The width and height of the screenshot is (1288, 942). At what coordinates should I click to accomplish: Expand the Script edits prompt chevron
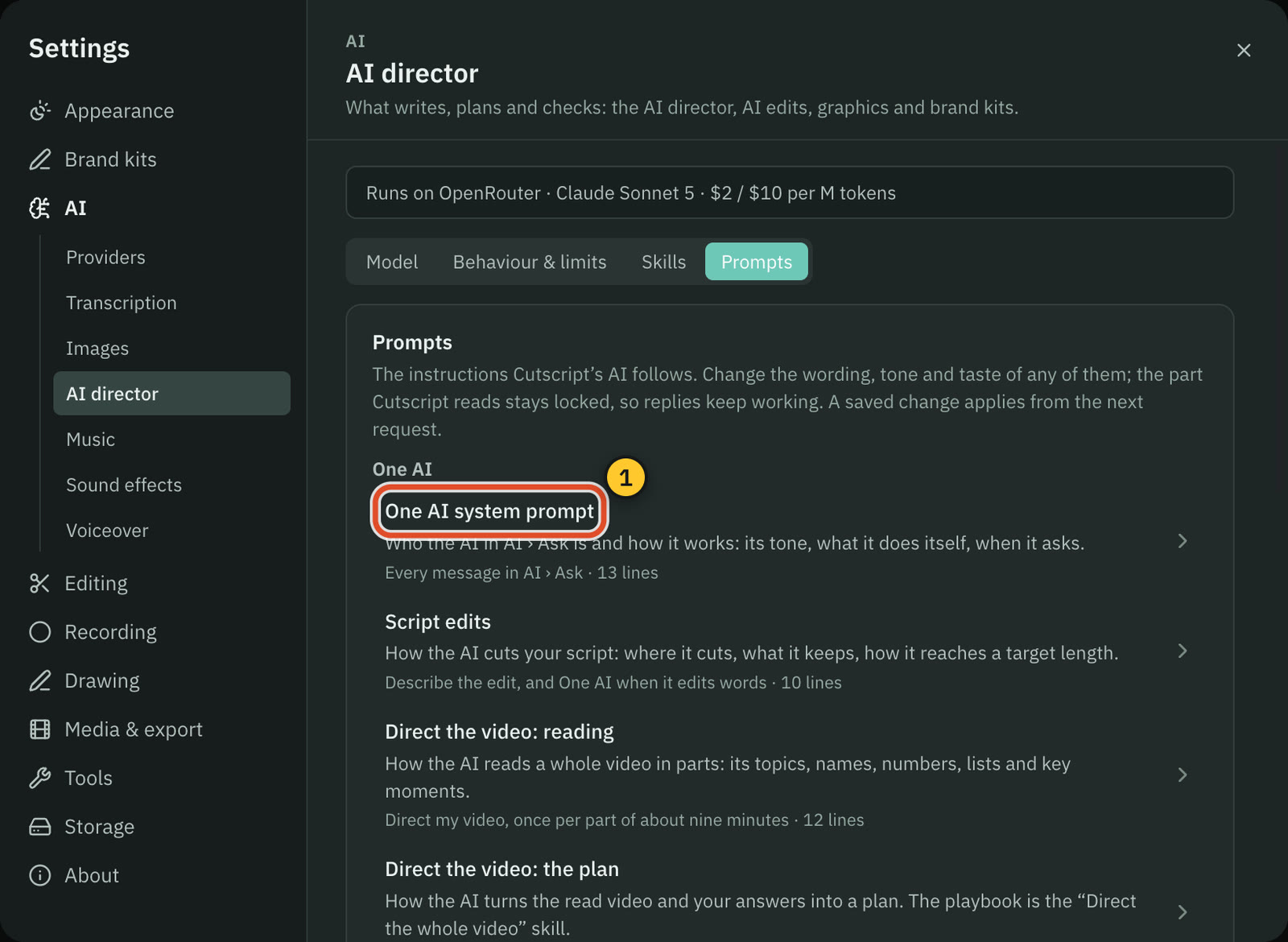coord(1182,651)
